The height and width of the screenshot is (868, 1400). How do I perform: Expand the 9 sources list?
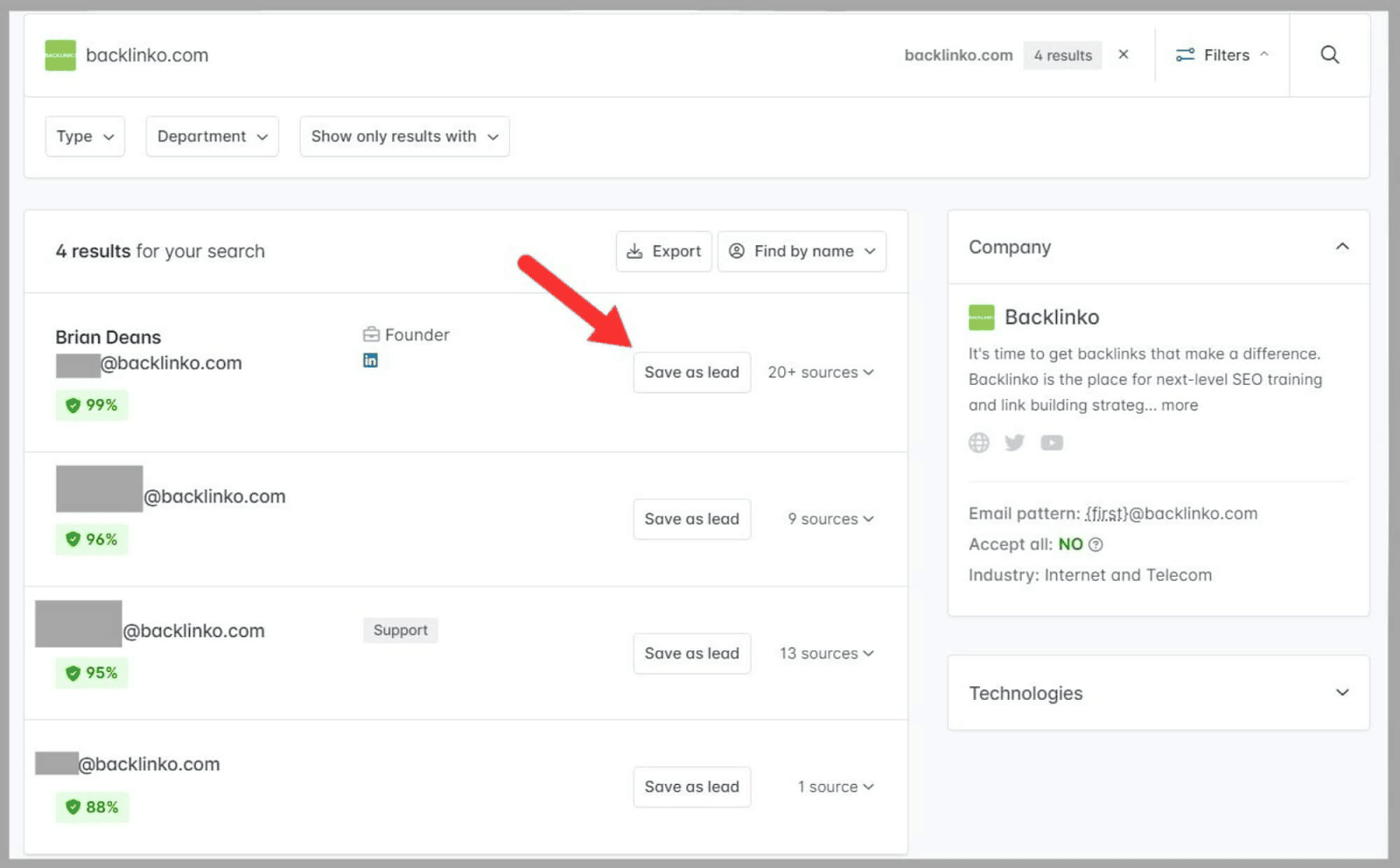coord(830,519)
